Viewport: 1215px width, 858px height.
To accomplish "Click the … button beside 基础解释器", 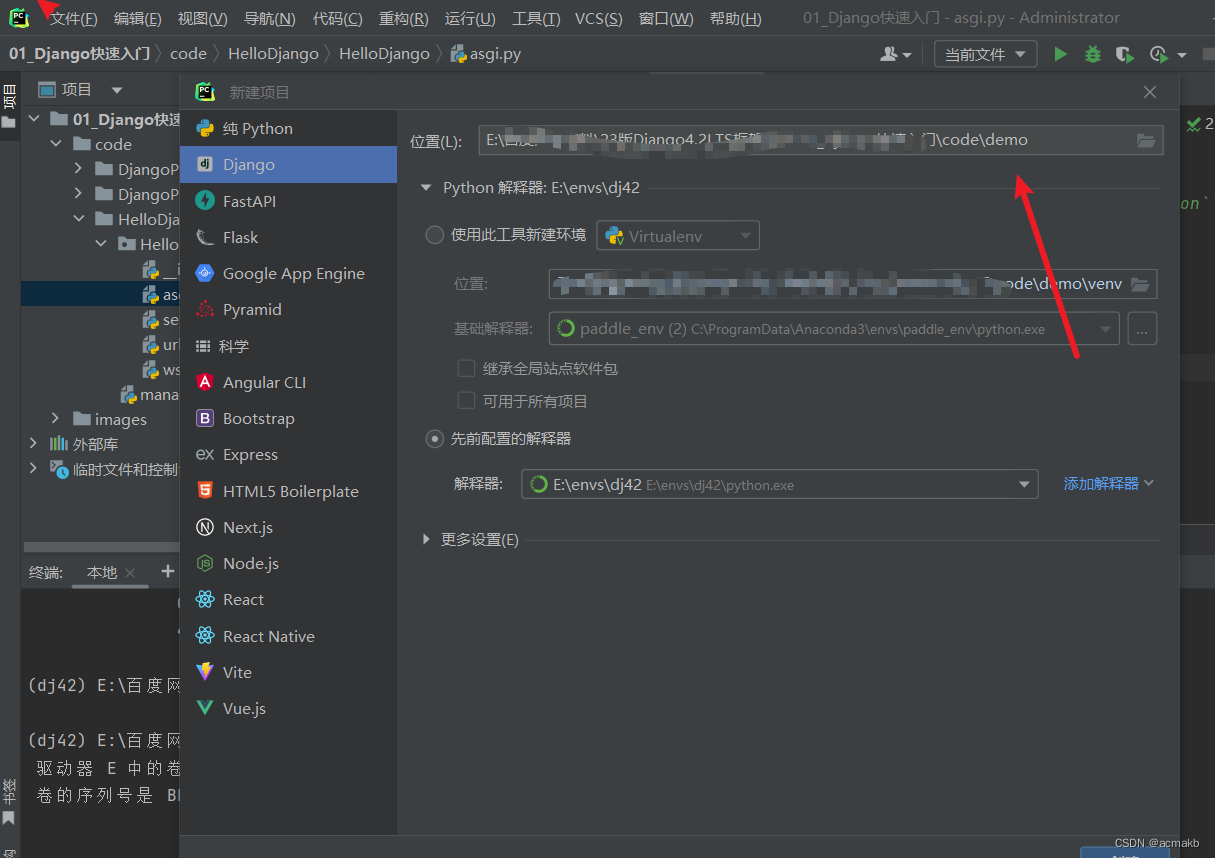I will [1142, 328].
